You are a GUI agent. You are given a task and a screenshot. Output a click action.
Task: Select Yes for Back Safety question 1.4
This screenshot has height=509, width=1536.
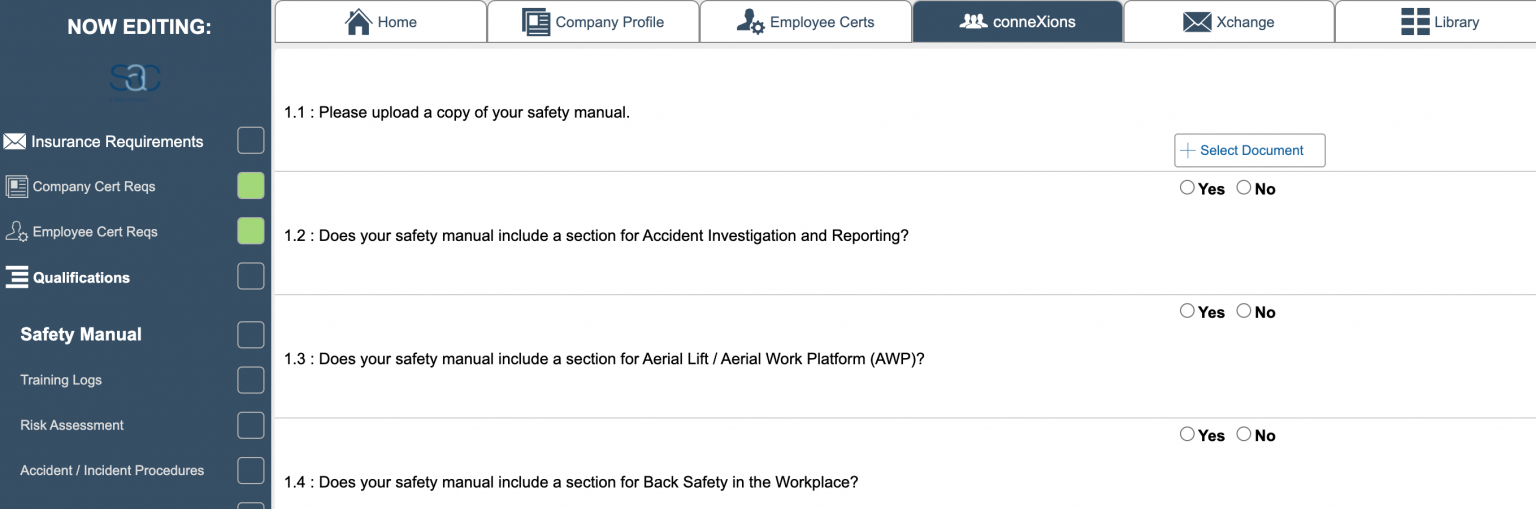pyautogui.click(x=1187, y=434)
